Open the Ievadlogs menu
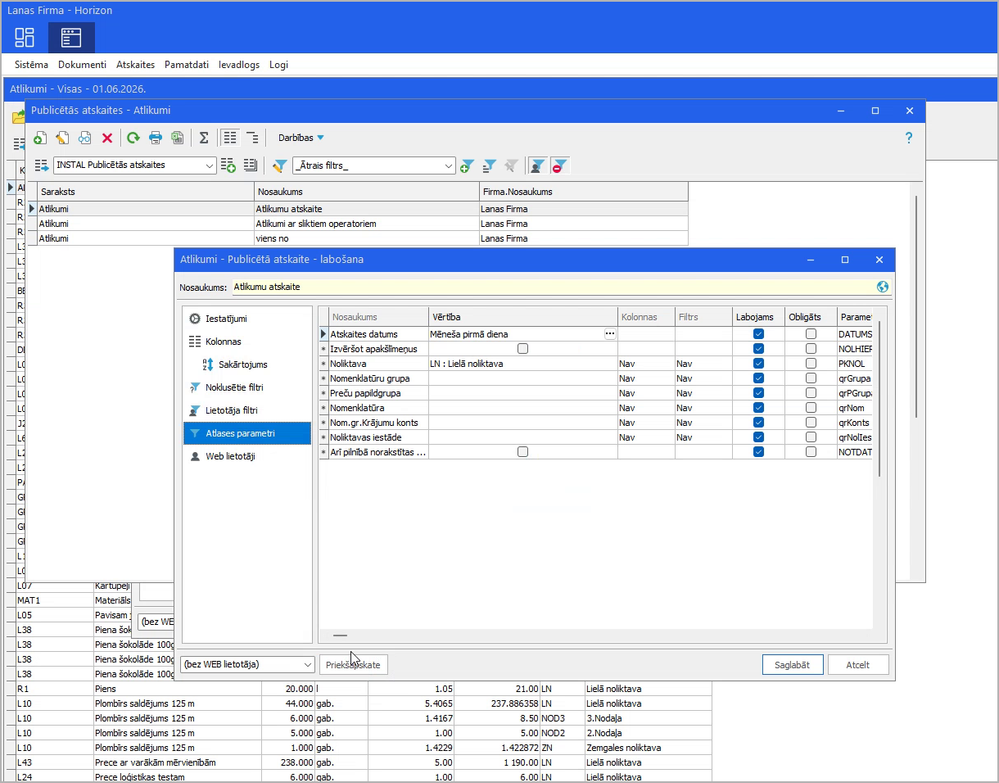The width and height of the screenshot is (999, 783). (239, 64)
